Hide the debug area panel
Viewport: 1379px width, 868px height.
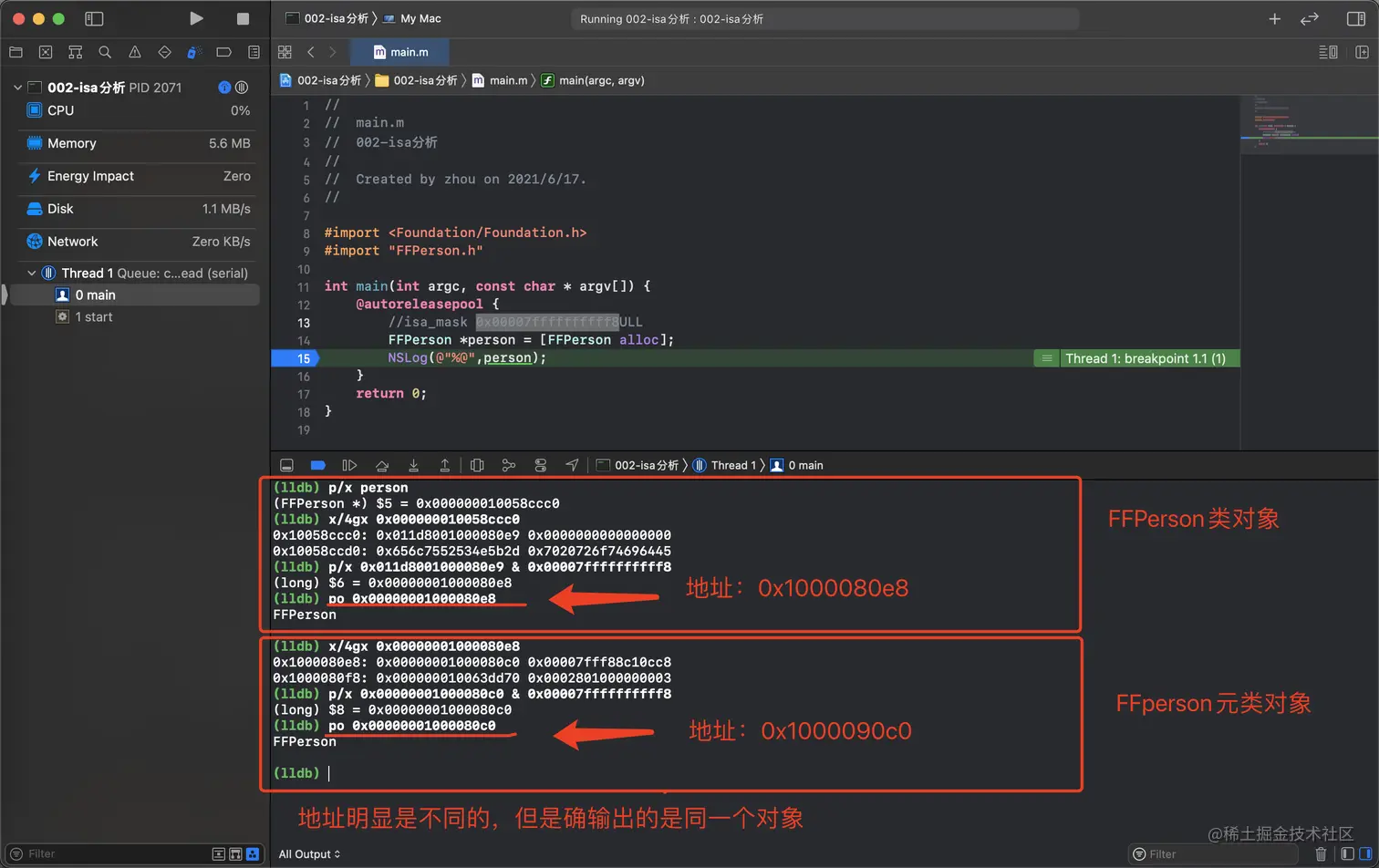[285, 465]
